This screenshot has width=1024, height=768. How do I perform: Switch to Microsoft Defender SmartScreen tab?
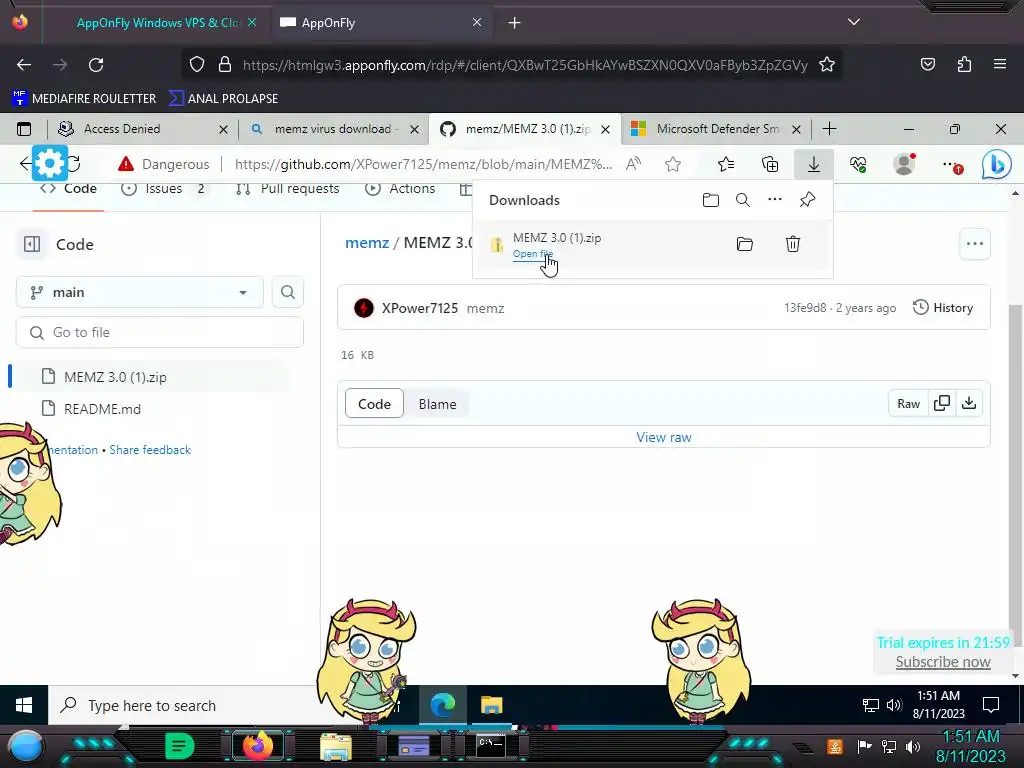pos(716,129)
